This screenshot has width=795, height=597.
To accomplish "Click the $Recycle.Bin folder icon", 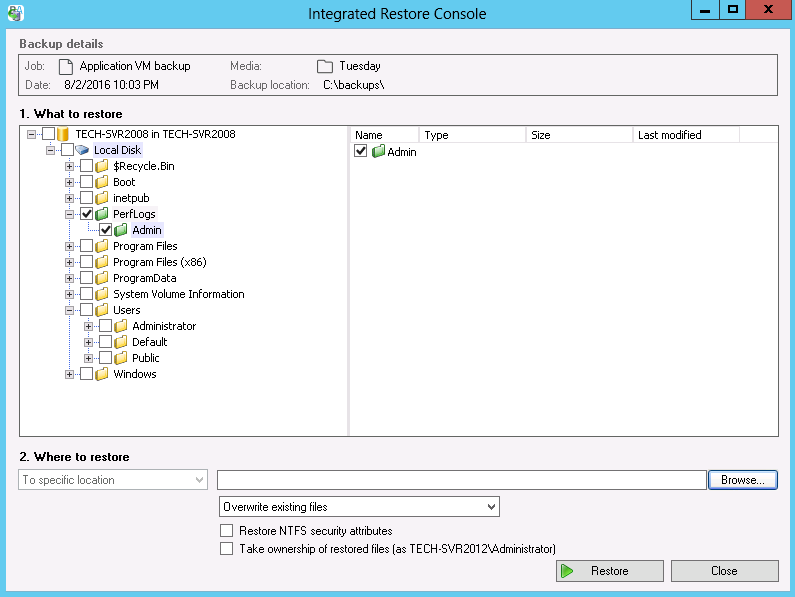I will 102,166.
